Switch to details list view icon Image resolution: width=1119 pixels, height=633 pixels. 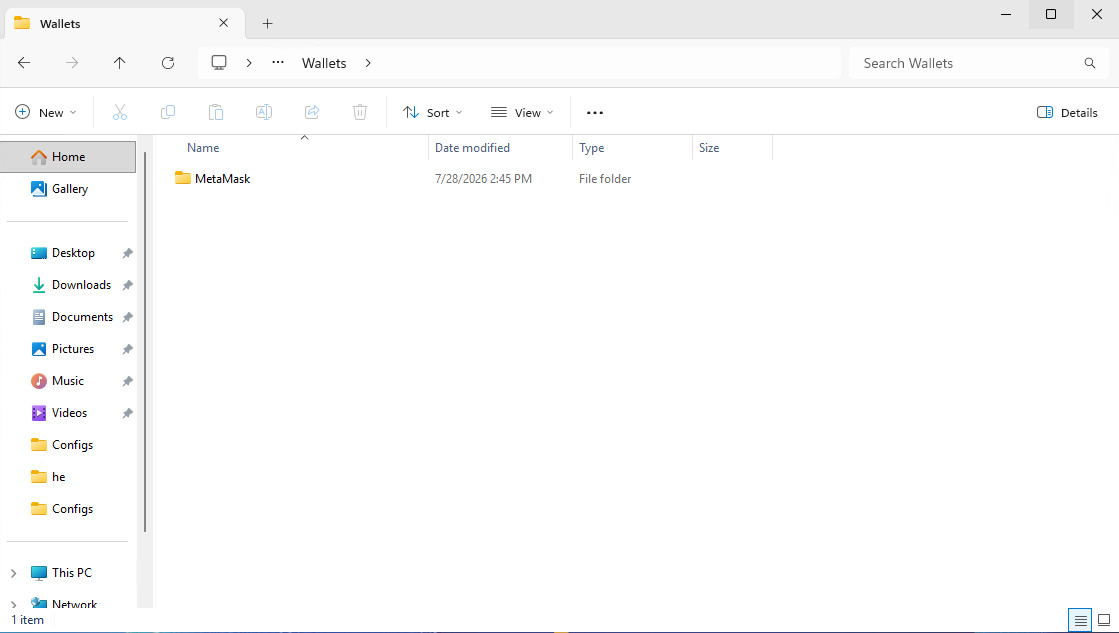(x=1080, y=620)
